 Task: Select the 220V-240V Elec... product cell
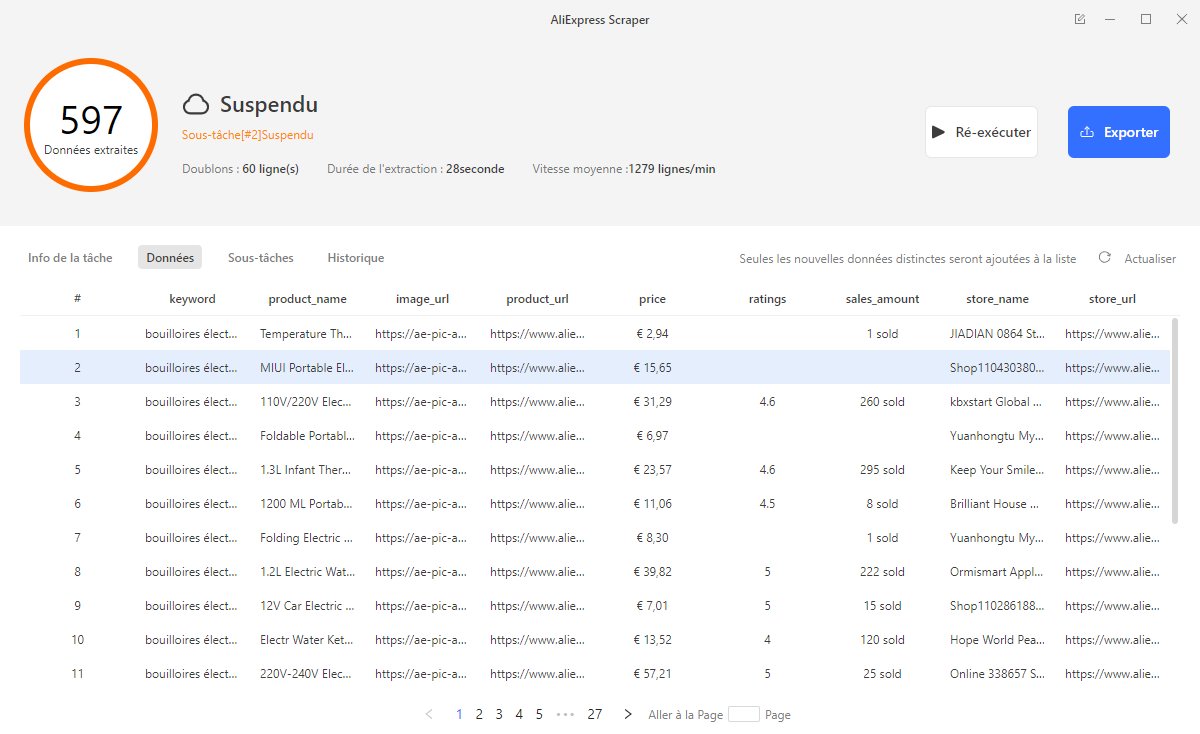pyautogui.click(x=306, y=674)
